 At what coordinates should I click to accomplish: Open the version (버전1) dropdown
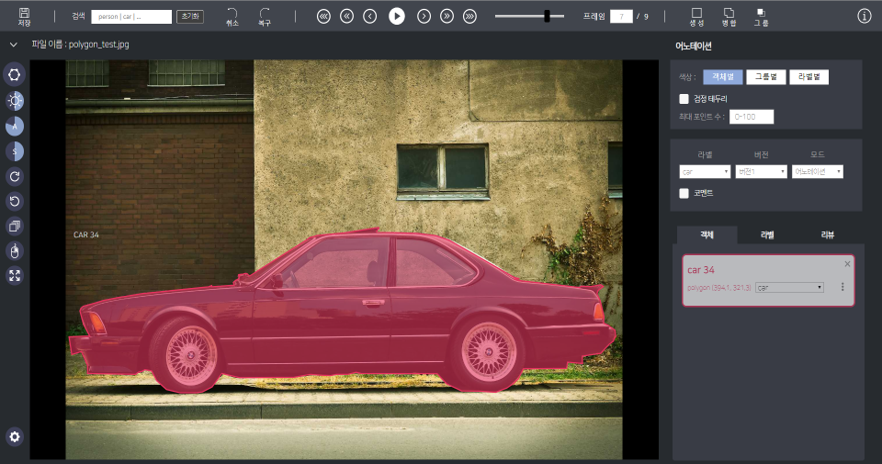tap(761, 172)
